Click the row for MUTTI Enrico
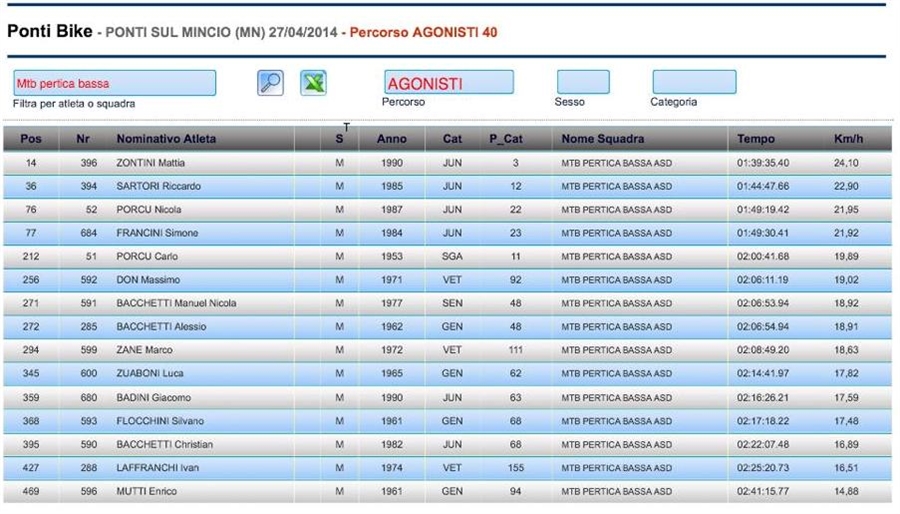The width and height of the screenshot is (900, 514). coord(148,491)
